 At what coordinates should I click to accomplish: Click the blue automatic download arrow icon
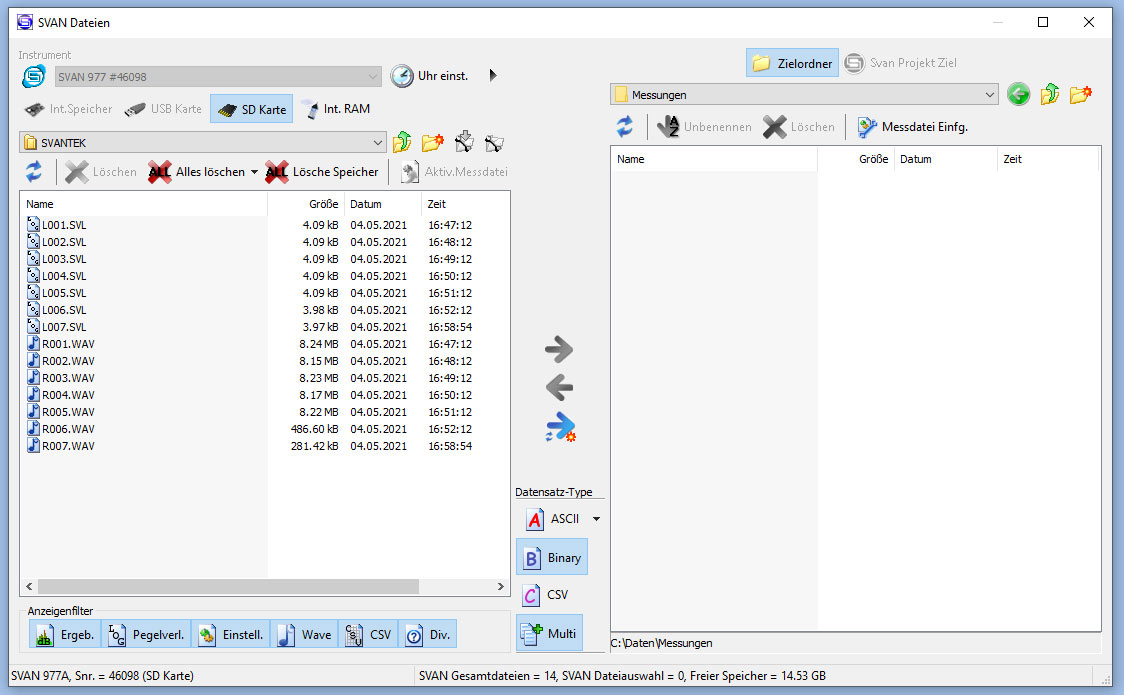point(561,427)
